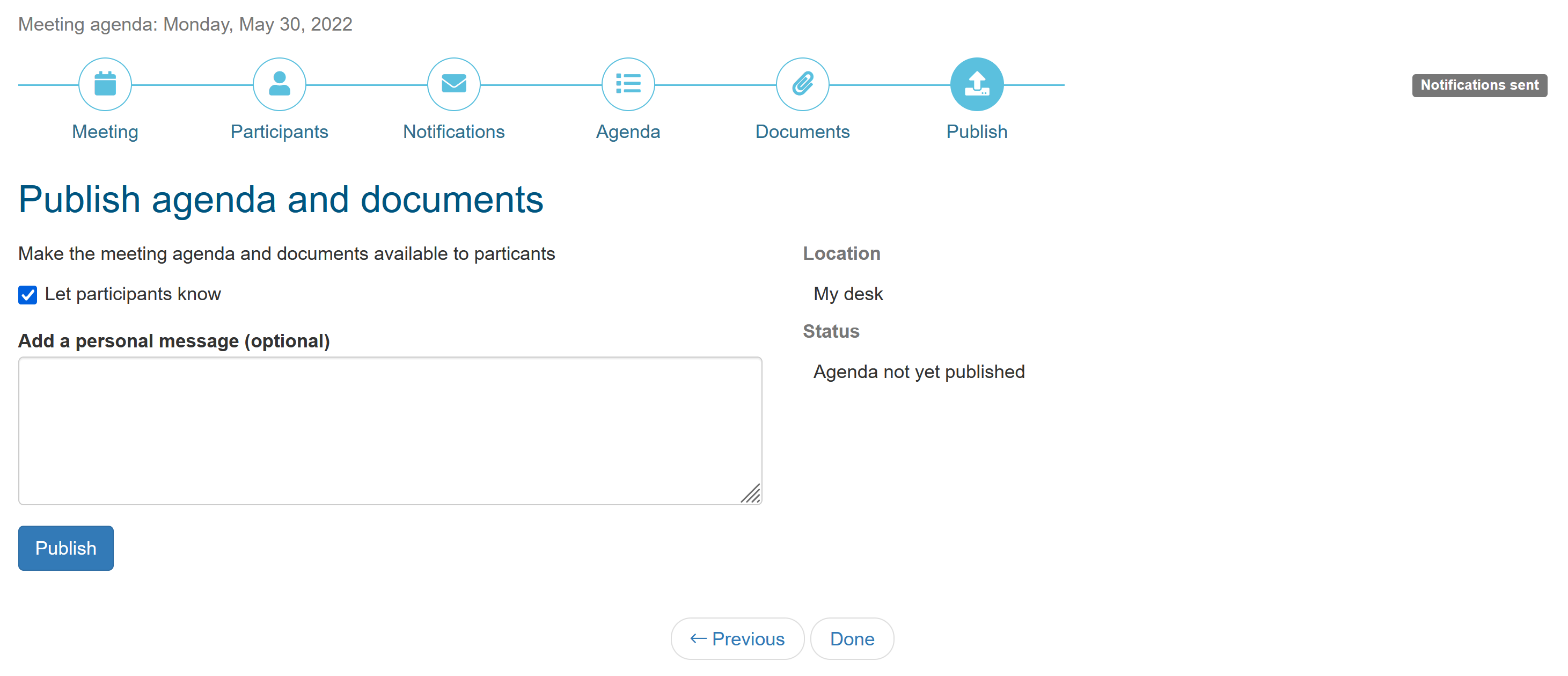Viewport: 1568px width, 676px height.
Task: Click the Notifications envelope step icon
Action: pos(453,84)
